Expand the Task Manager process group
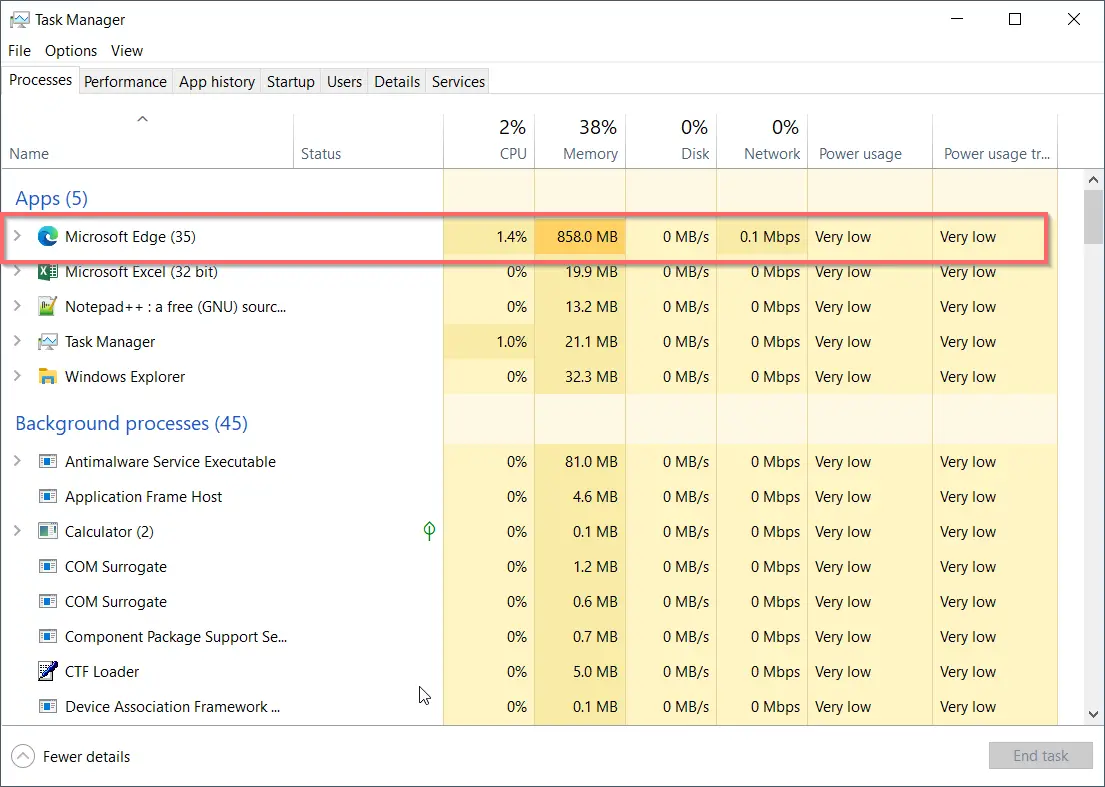This screenshot has width=1105, height=787. pyautogui.click(x=18, y=341)
